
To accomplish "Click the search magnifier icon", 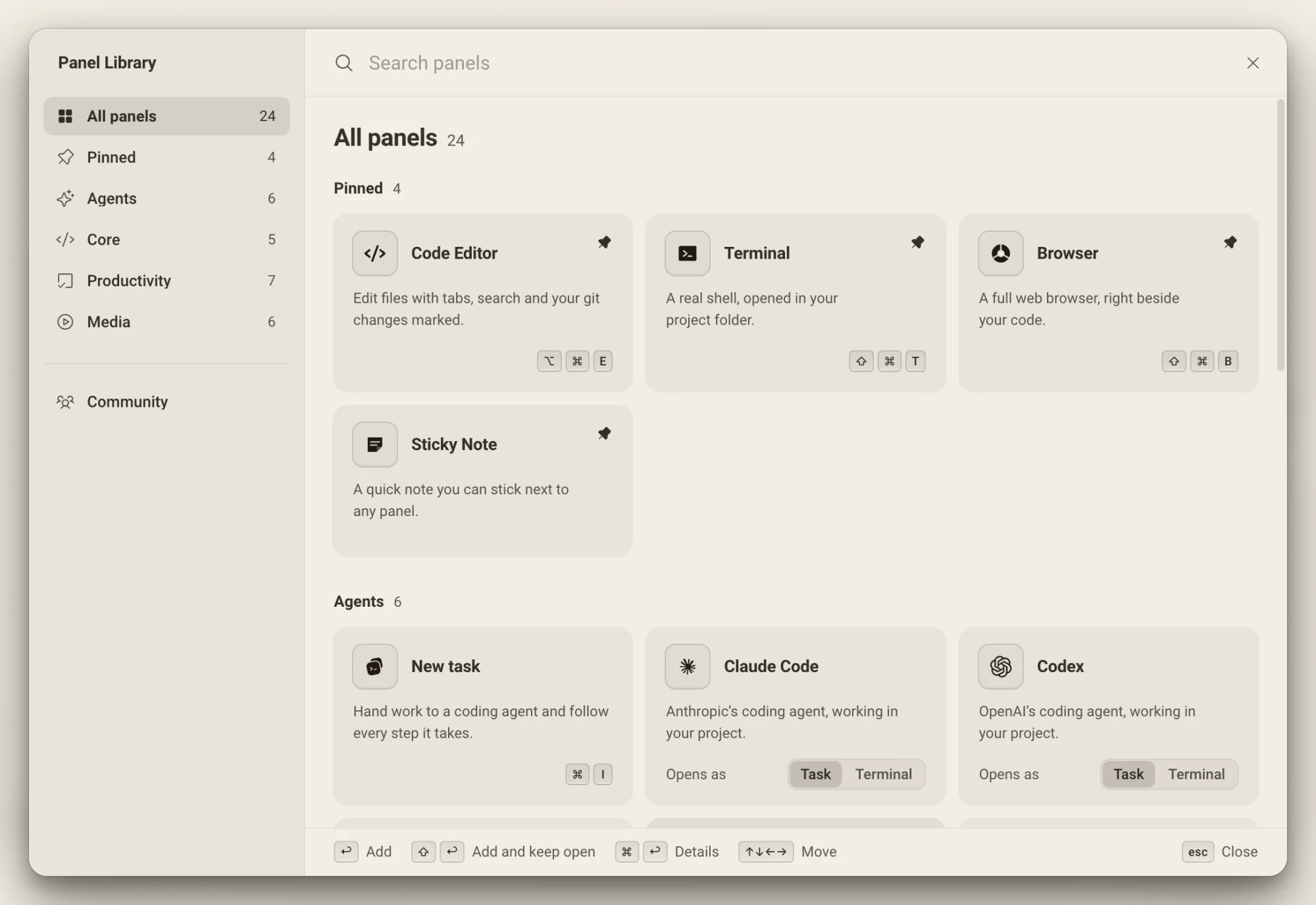I will click(343, 63).
